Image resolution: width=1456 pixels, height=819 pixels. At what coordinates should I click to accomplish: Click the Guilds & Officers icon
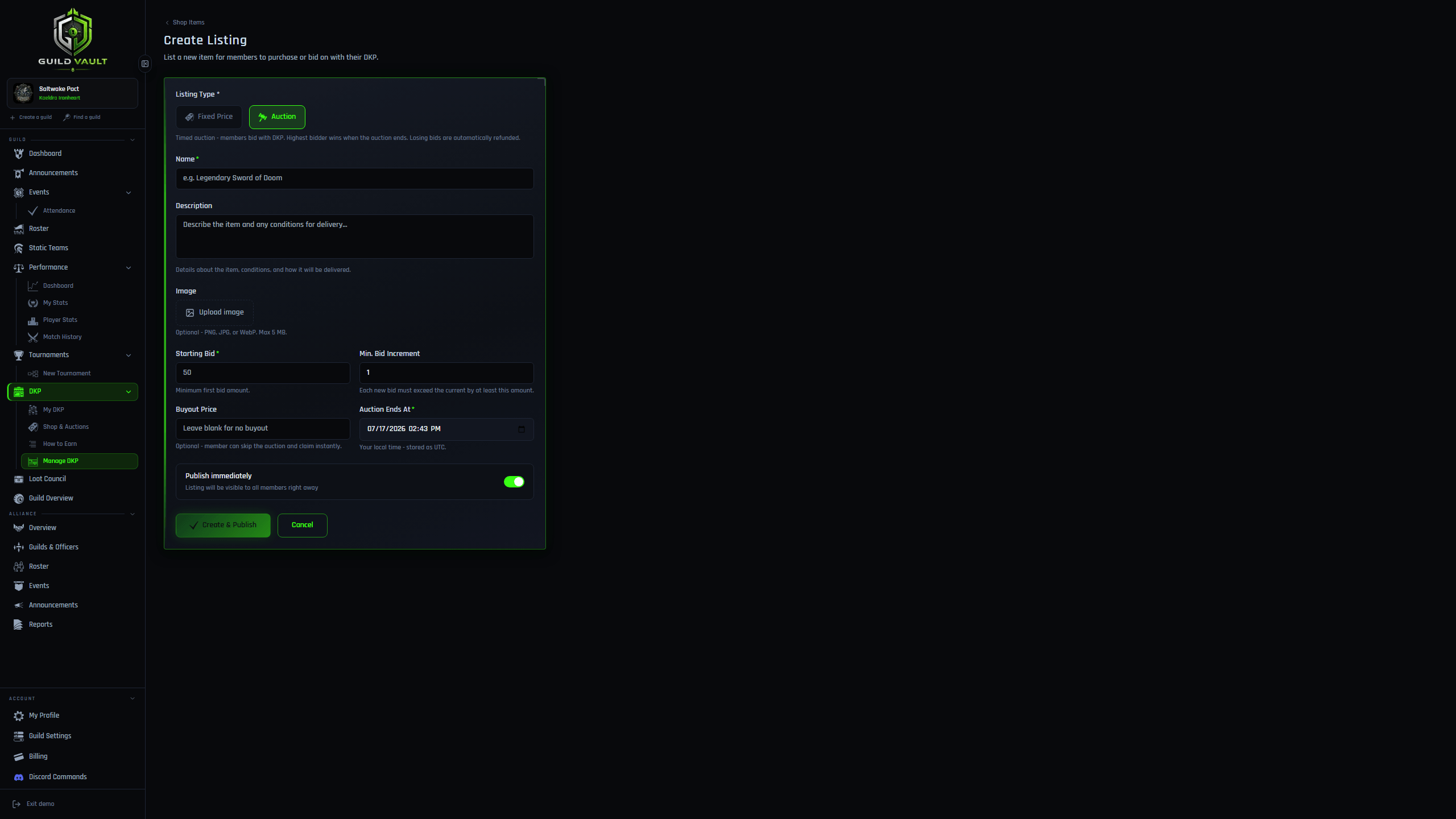pos(19,547)
